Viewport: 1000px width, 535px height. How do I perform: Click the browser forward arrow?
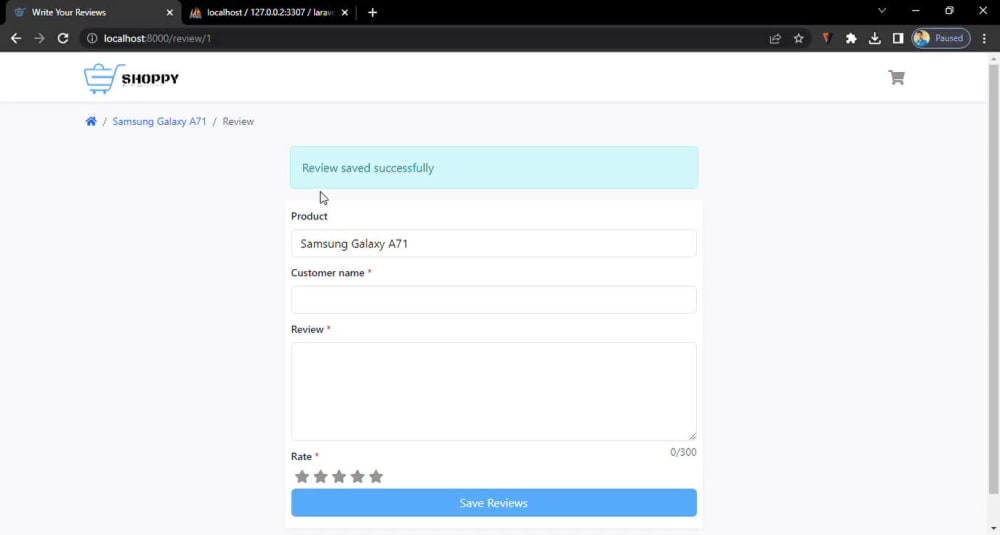pos(40,38)
